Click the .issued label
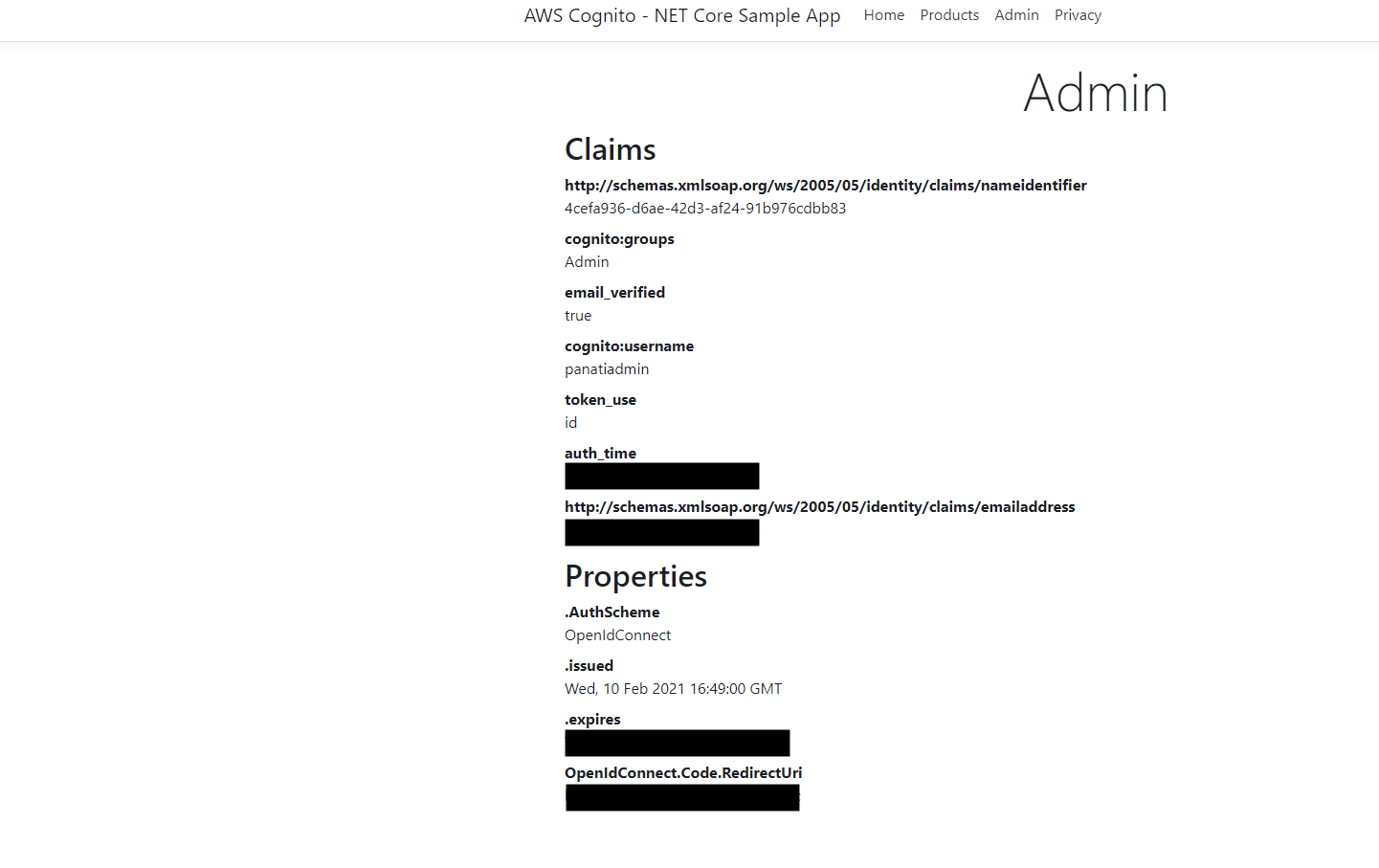This screenshot has height=868, width=1379. pyautogui.click(x=589, y=665)
